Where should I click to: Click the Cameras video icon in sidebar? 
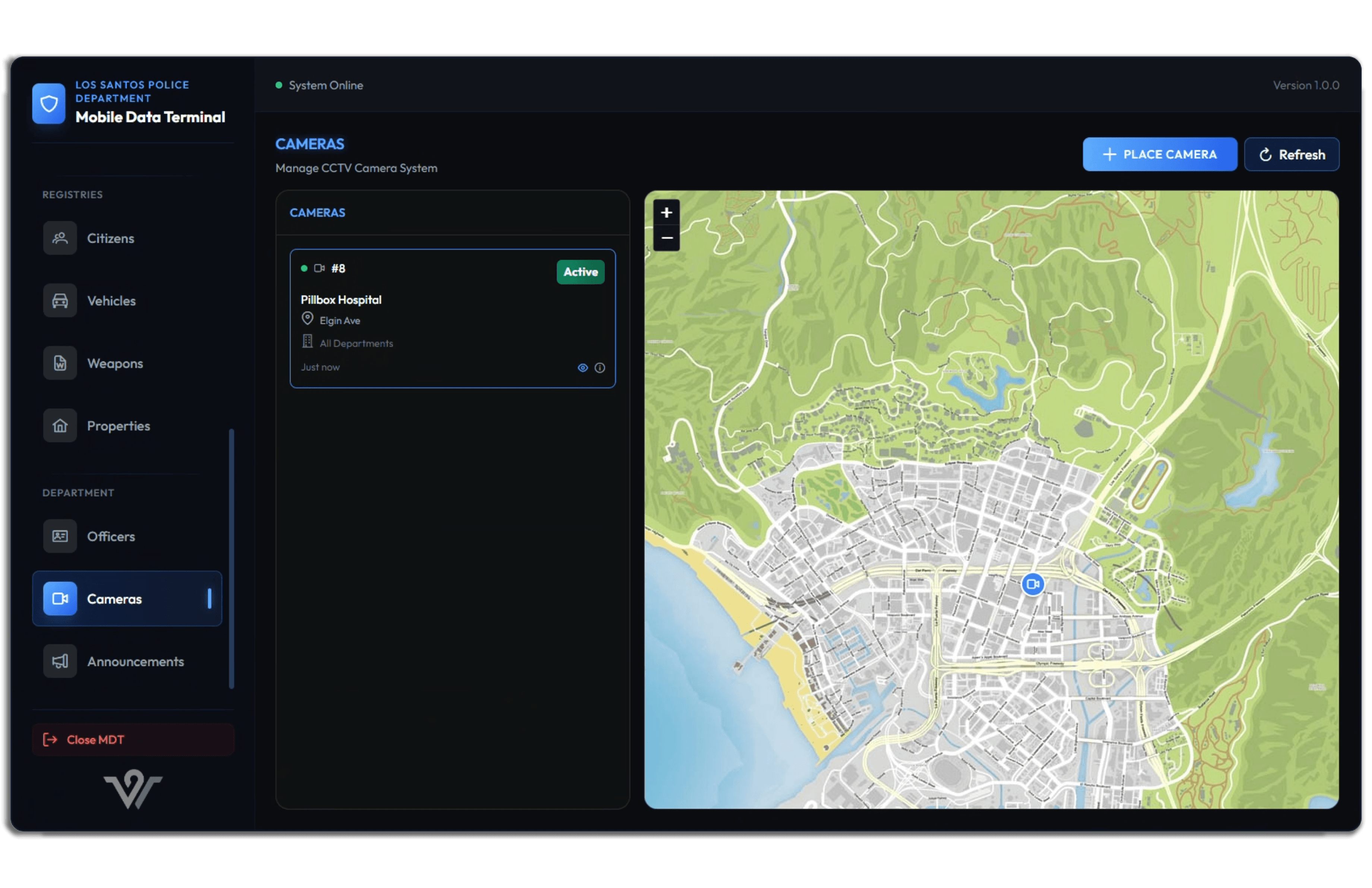60,599
